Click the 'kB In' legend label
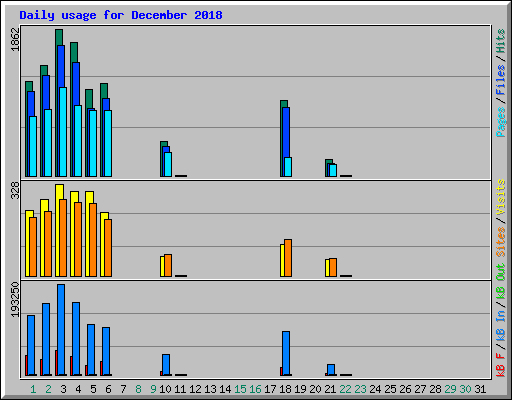 click(501, 327)
